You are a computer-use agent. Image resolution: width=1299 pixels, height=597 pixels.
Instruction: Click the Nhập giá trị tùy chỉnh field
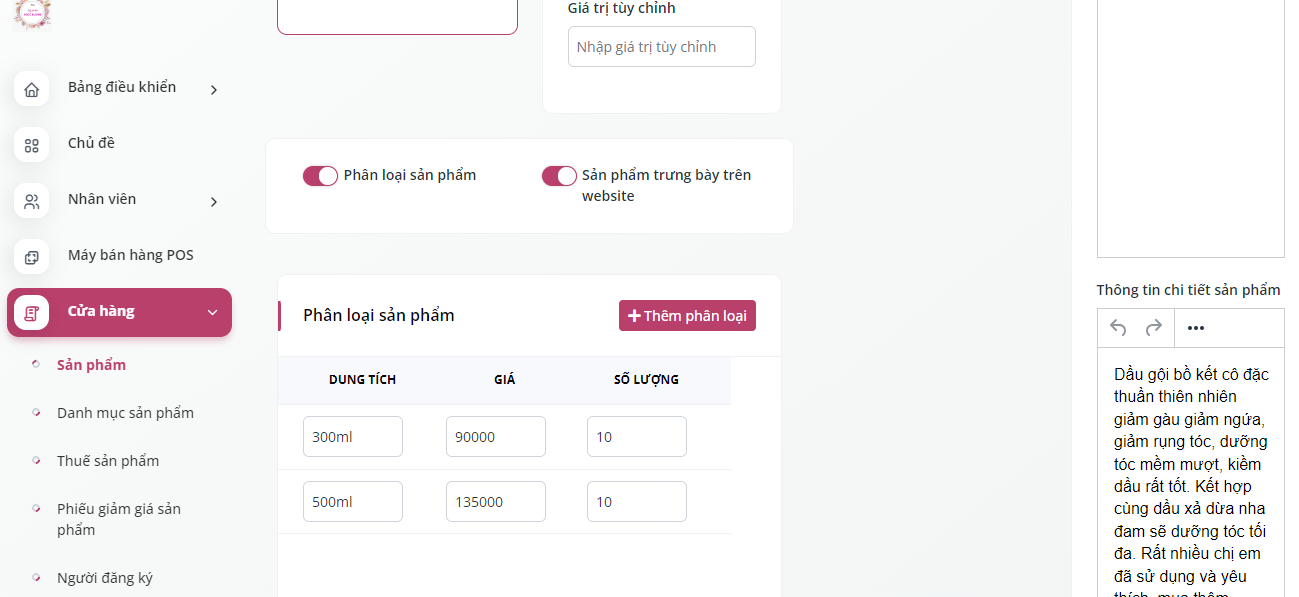[662, 47]
